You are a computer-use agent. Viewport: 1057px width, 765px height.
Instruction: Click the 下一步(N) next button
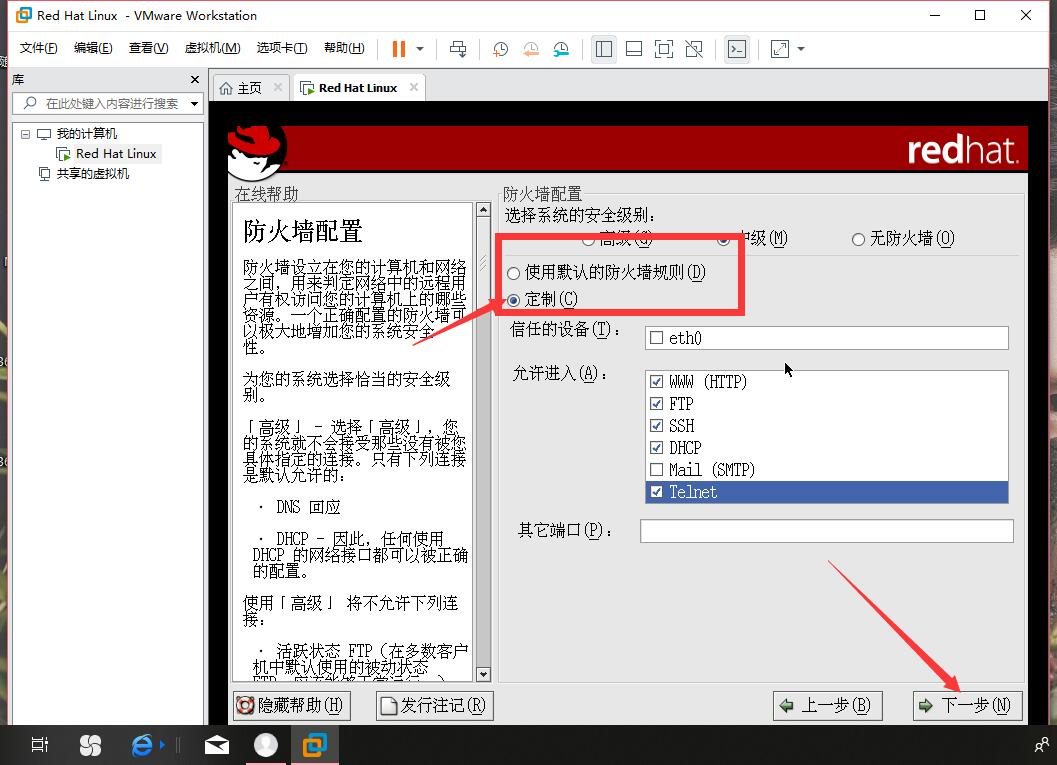tap(967, 706)
